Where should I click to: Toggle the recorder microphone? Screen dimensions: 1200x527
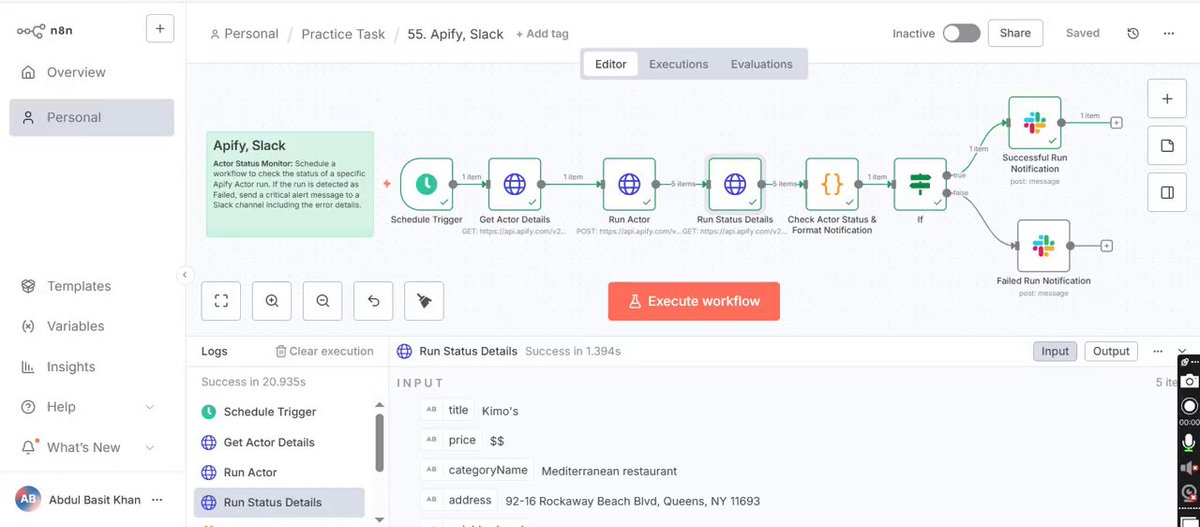(x=1189, y=441)
